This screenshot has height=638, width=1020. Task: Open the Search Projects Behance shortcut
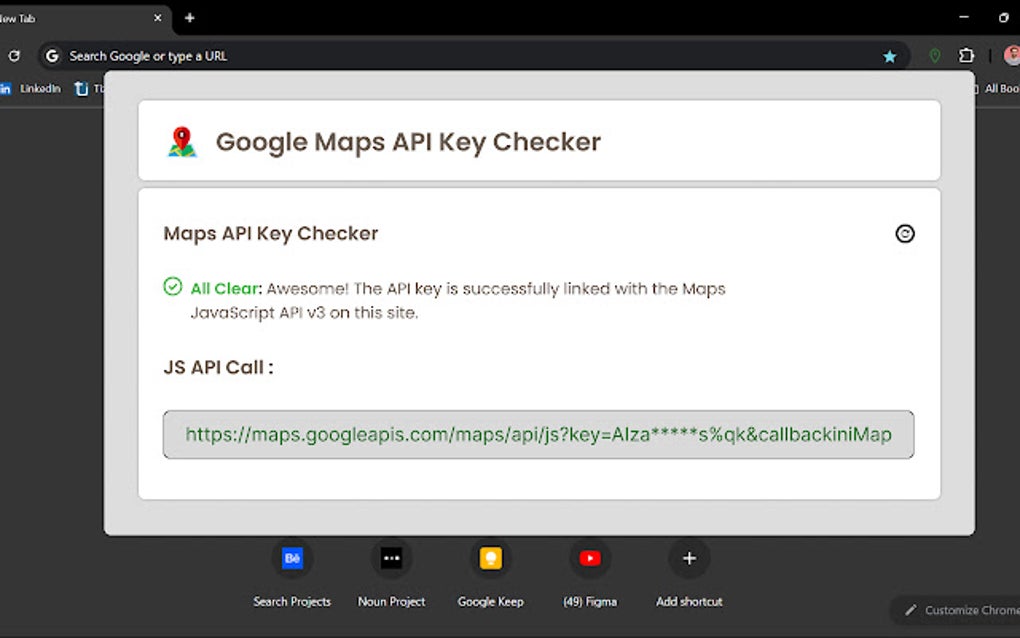[x=292, y=558]
